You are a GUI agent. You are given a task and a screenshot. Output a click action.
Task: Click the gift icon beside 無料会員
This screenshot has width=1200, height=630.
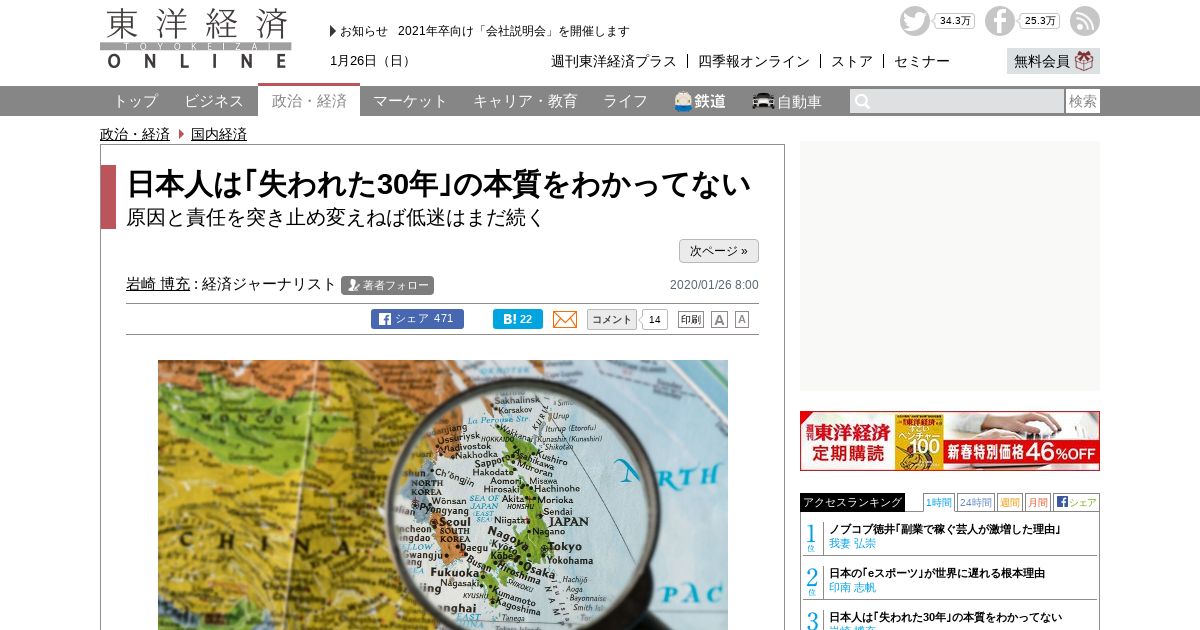pos(1085,61)
